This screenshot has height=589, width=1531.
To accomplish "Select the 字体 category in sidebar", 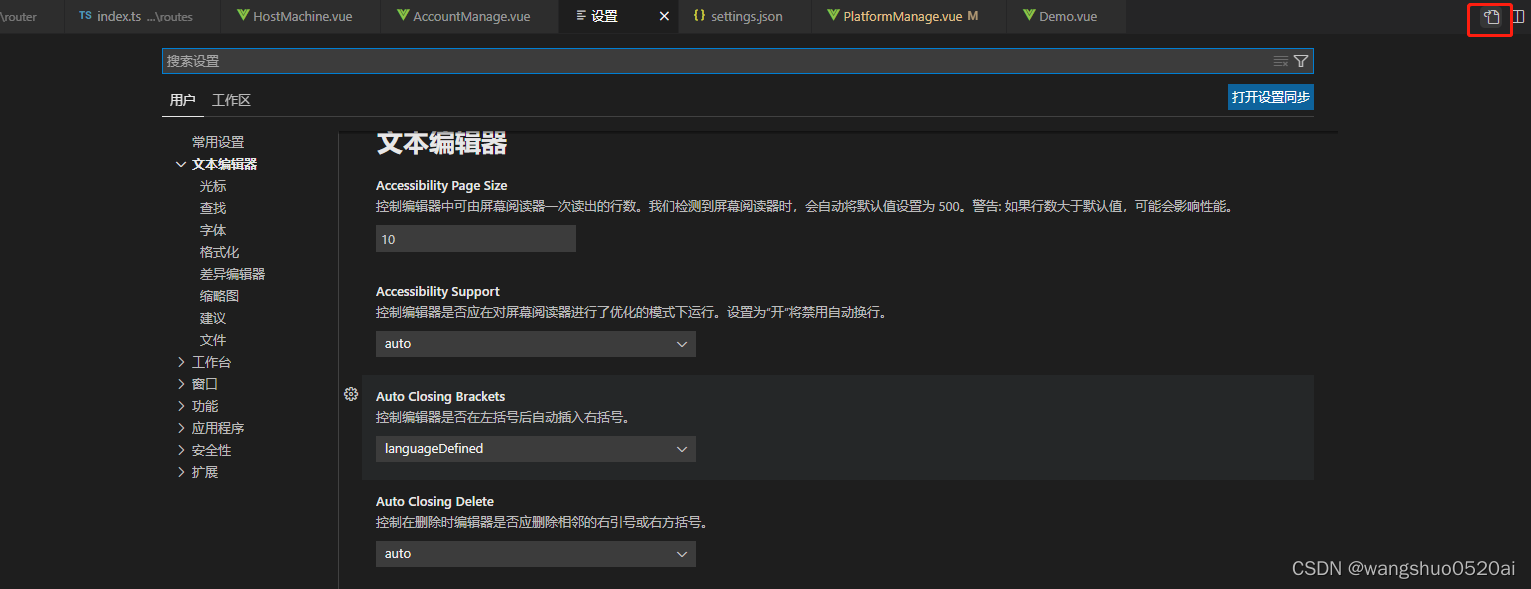I will tap(213, 229).
